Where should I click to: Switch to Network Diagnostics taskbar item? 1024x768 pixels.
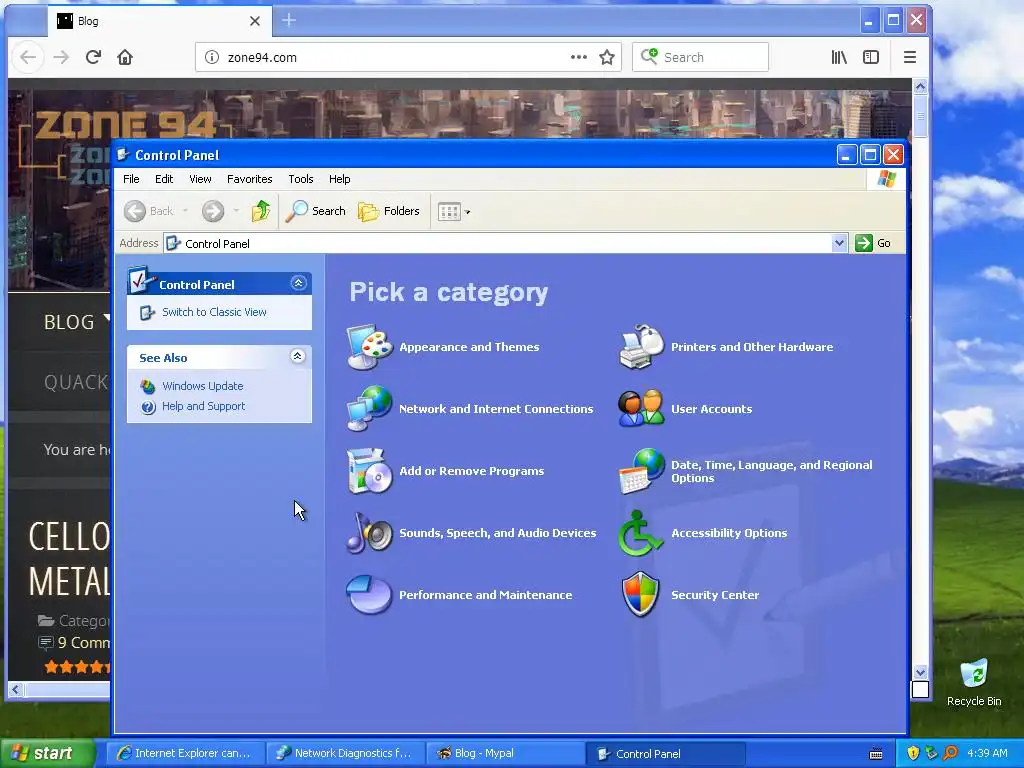(x=345, y=753)
